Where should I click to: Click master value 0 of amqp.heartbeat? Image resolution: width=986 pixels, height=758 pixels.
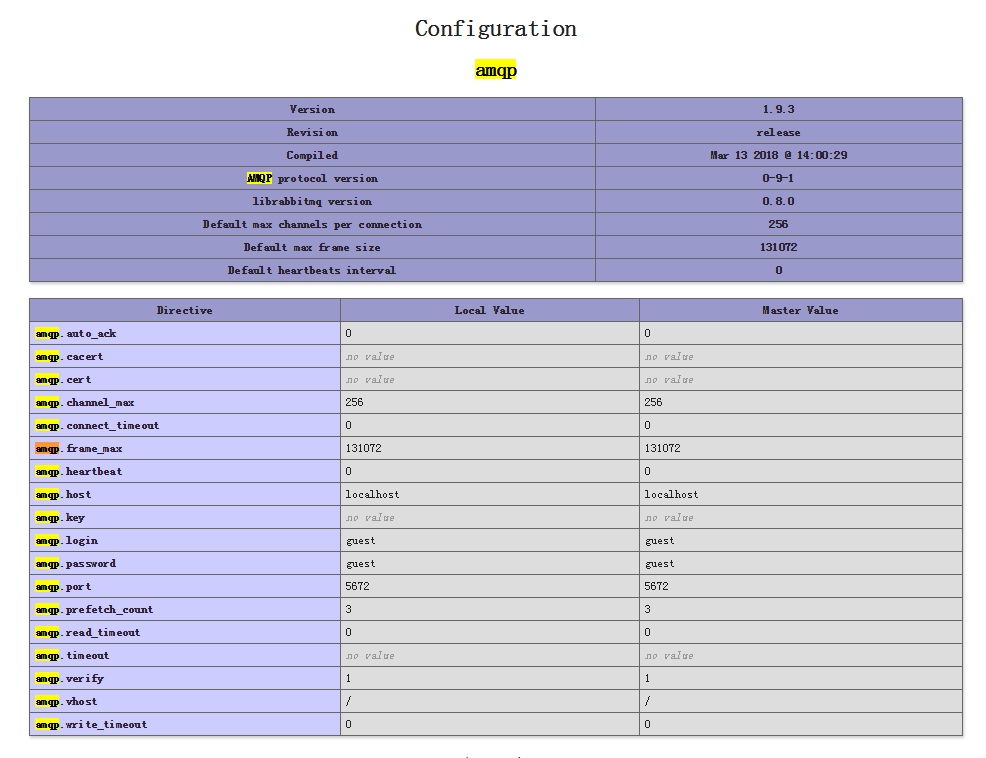[x=648, y=472]
